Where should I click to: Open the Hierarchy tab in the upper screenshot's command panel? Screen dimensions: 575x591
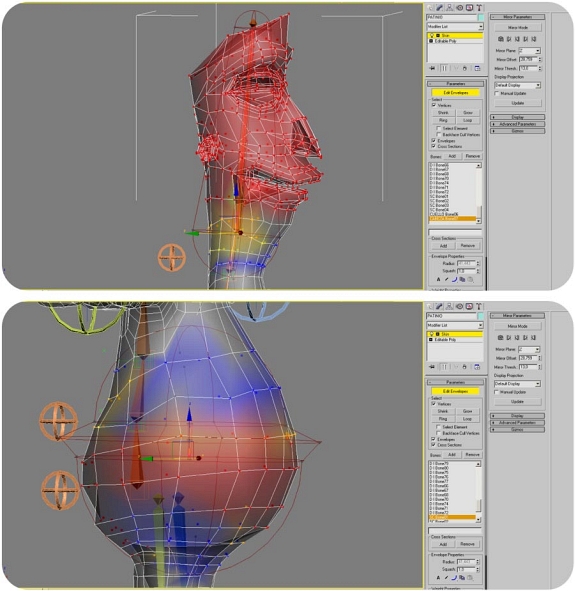click(450, 8)
